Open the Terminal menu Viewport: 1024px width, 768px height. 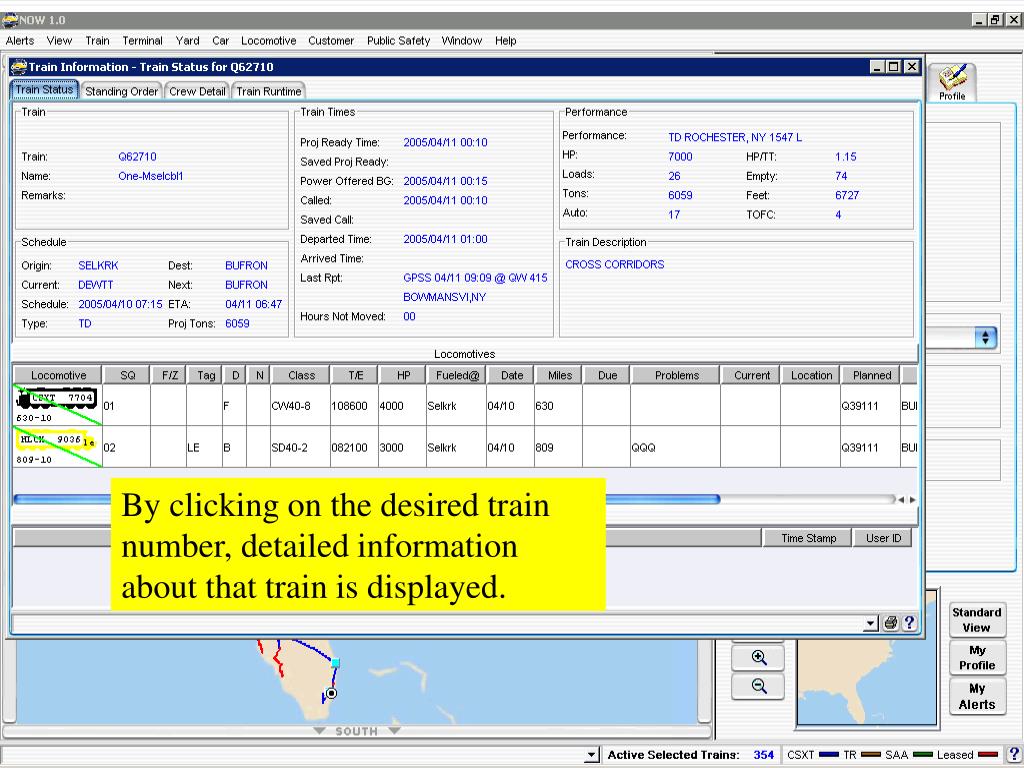142,40
